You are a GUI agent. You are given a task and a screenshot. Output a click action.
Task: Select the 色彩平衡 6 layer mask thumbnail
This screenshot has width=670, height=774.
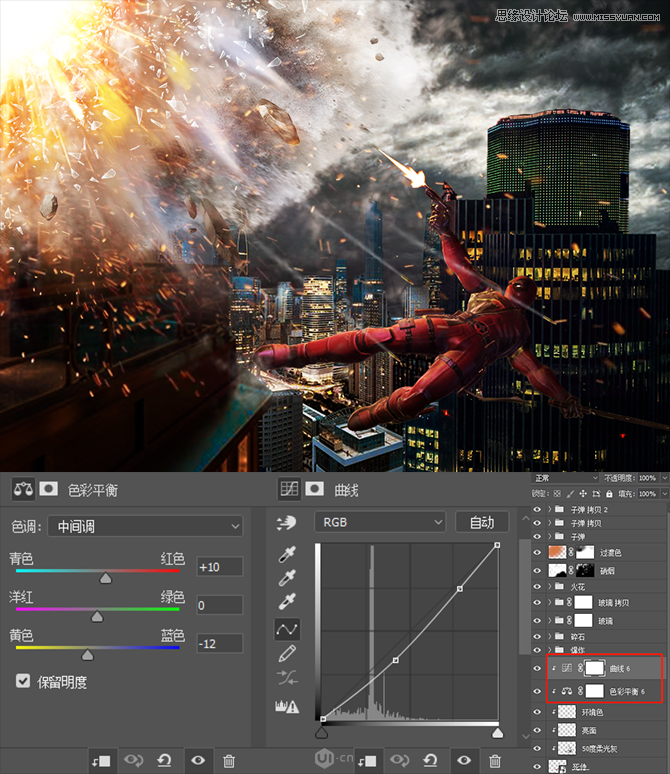coord(594,691)
